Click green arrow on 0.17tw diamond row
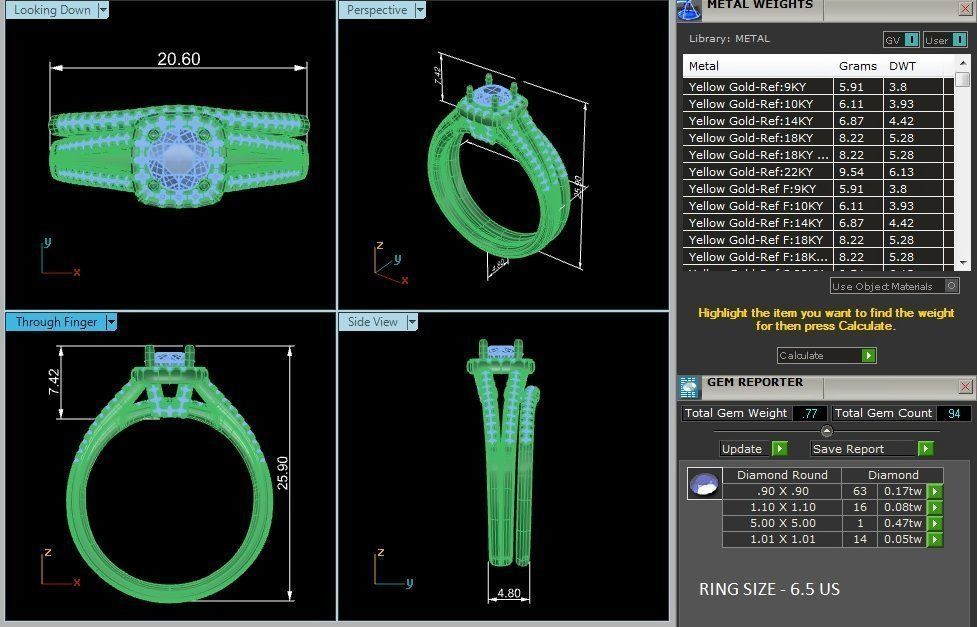This screenshot has height=627, width=977. 935,491
